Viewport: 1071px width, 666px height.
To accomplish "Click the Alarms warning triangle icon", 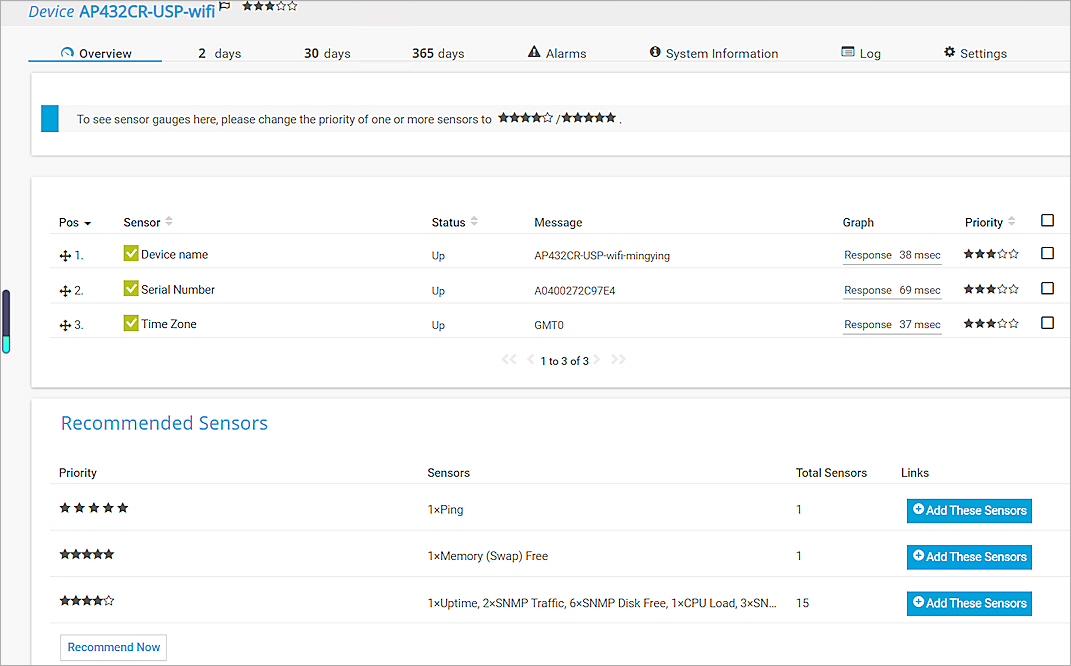I will point(533,53).
